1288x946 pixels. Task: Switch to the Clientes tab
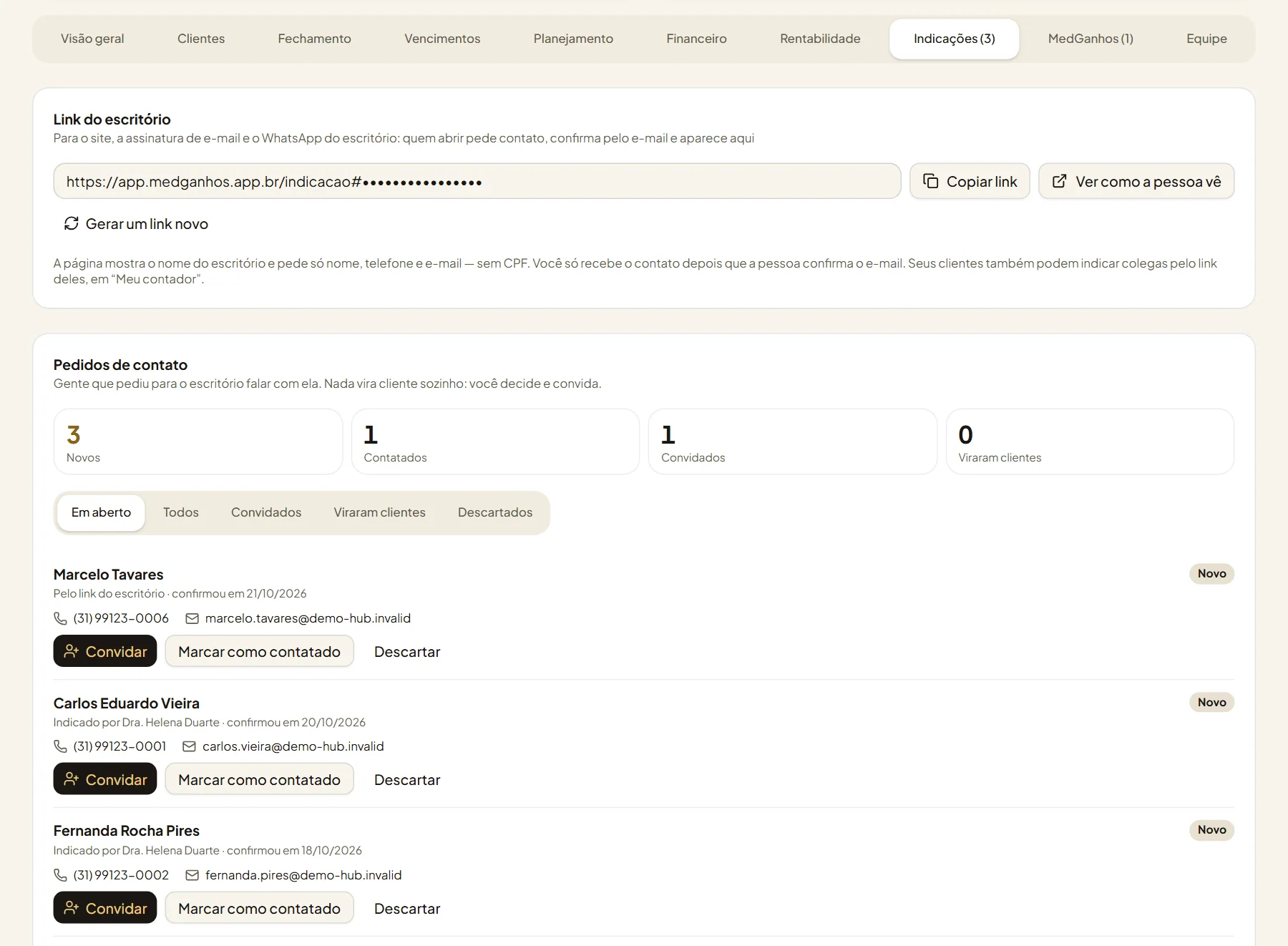pyautogui.click(x=201, y=39)
